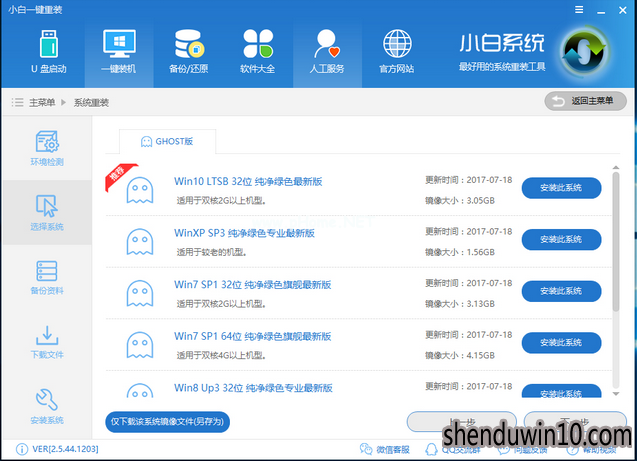Screen dimensions: 637x461
Task: Click the system list vertical scrollbar thumb
Action: pyautogui.click(x=616, y=242)
